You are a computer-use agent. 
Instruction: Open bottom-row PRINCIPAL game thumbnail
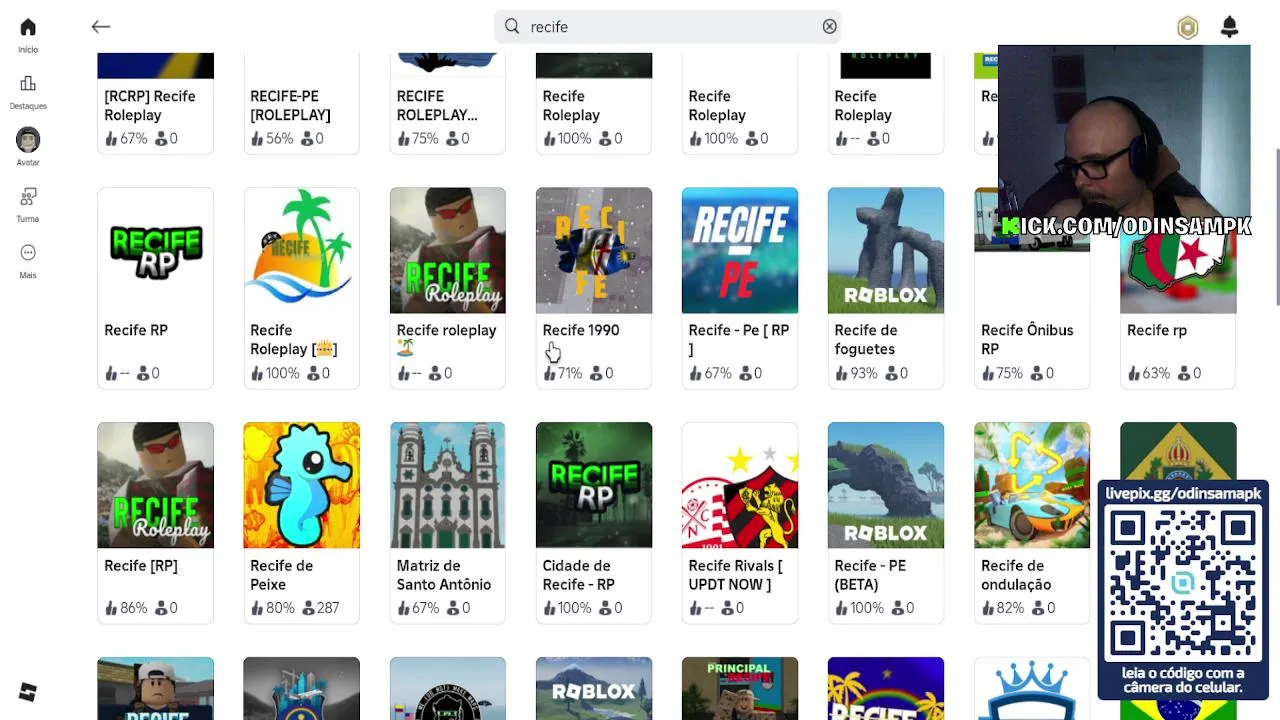(740, 688)
